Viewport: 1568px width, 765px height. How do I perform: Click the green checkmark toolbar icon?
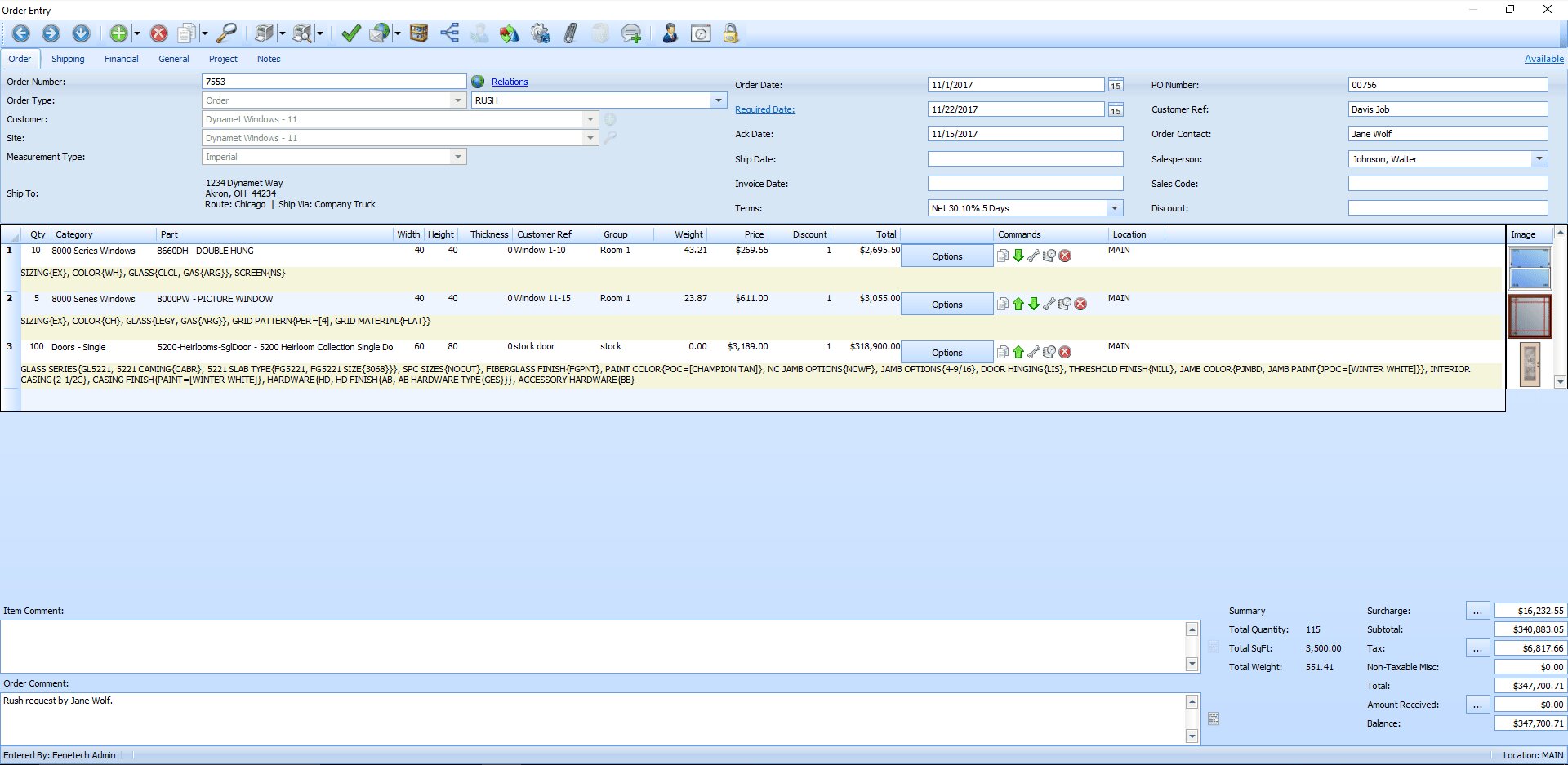coord(351,33)
